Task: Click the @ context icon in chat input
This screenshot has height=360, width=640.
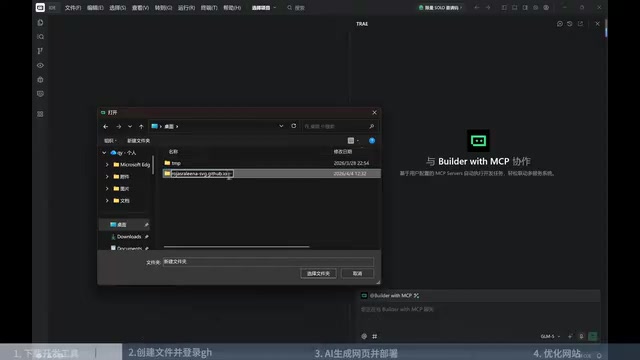Action: [364, 336]
